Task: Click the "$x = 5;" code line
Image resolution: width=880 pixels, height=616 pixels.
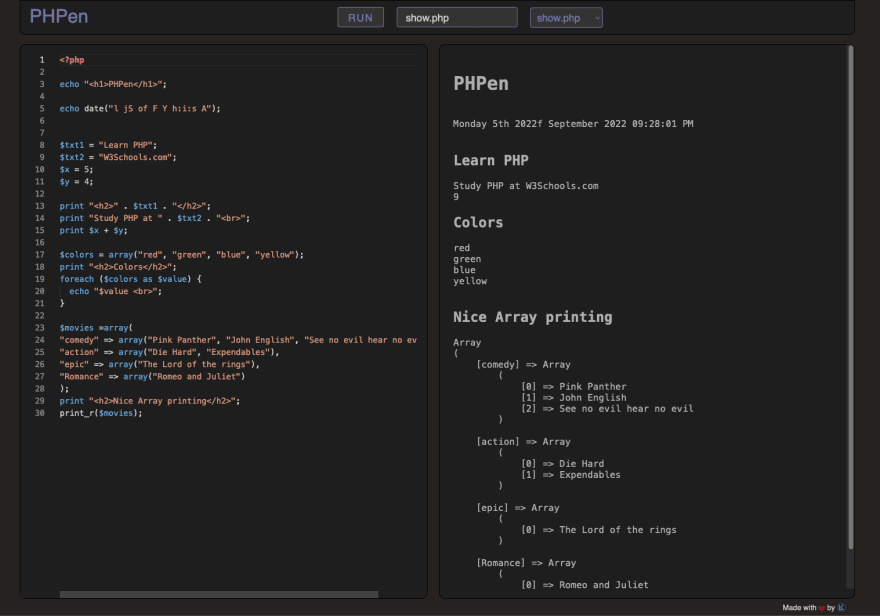Action: click(x=76, y=169)
